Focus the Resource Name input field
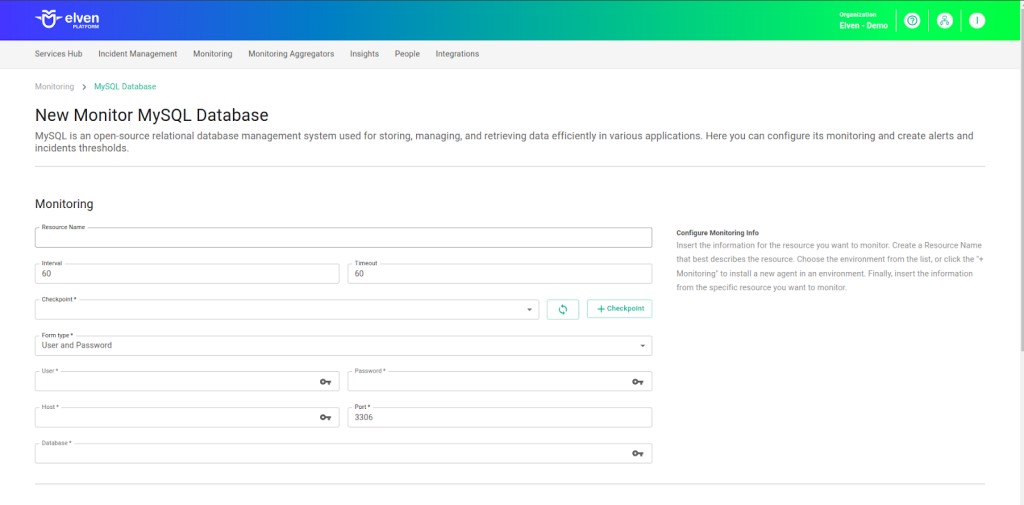This screenshot has width=1024, height=505. 343,238
